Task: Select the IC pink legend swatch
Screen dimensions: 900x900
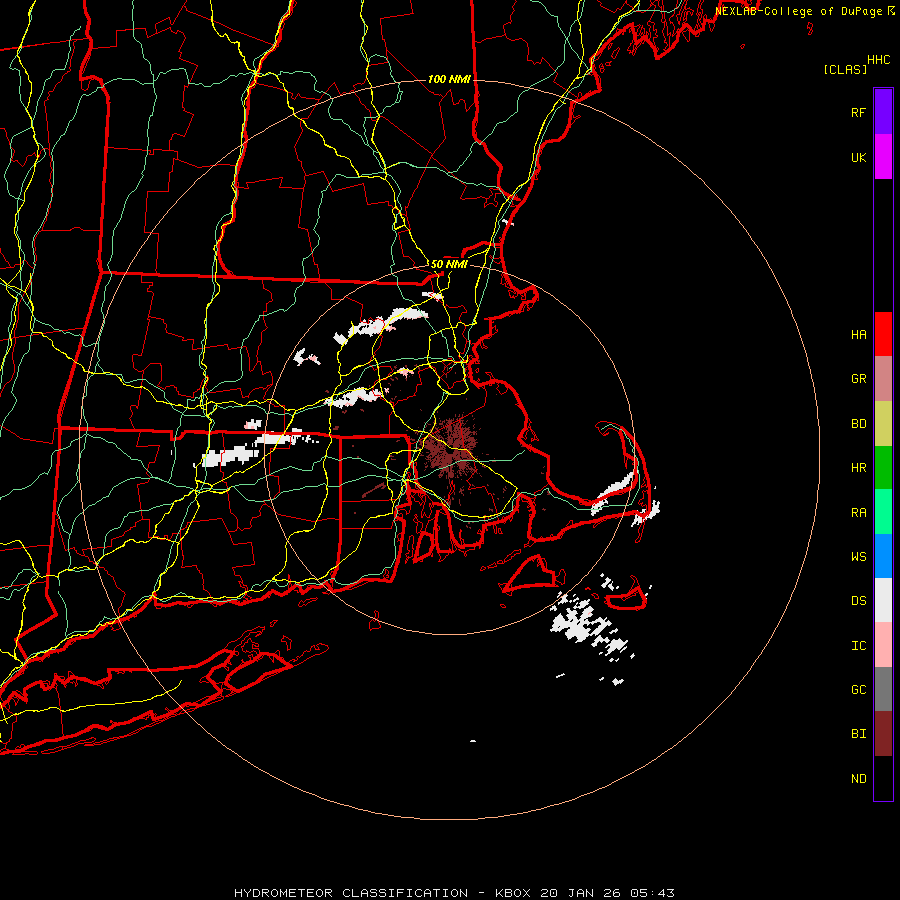Action: (x=883, y=645)
